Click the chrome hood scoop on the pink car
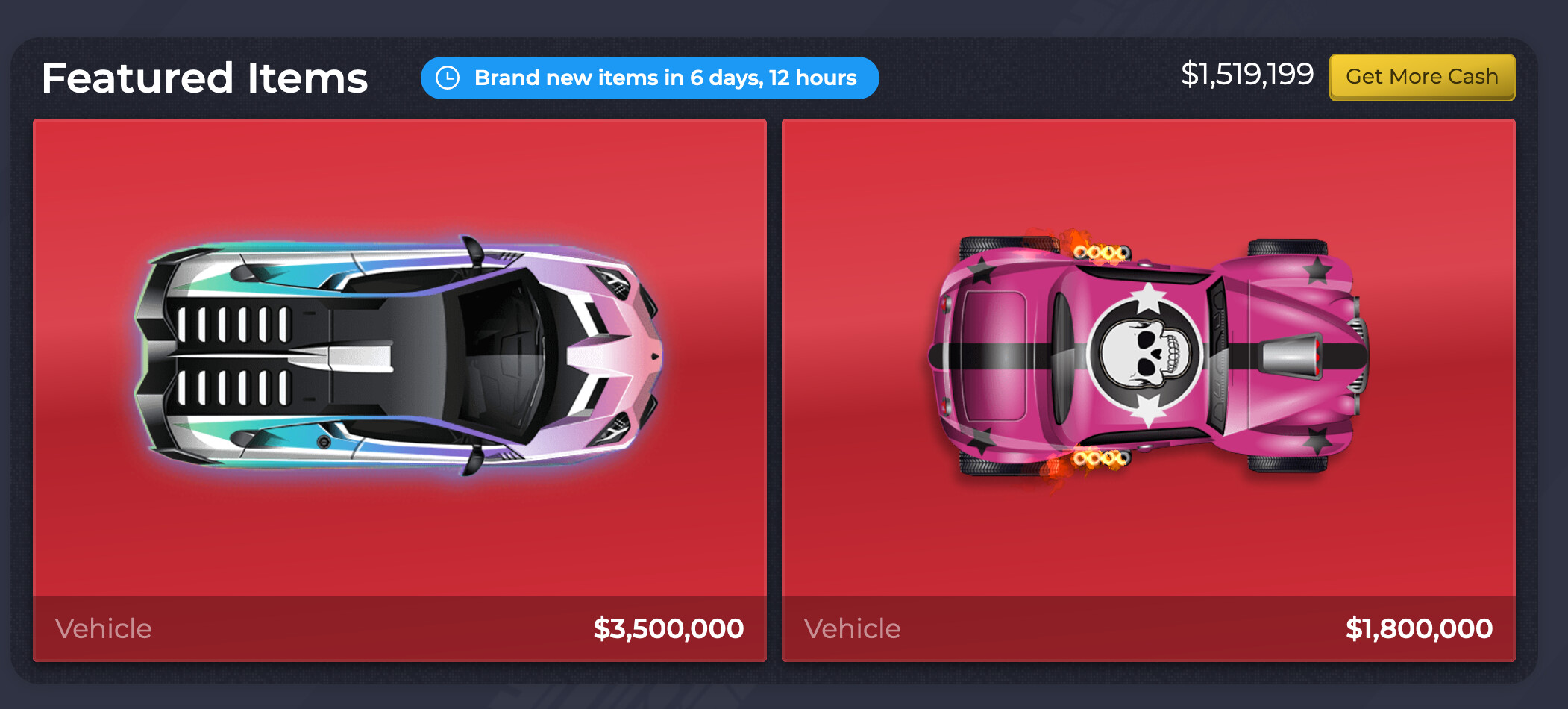The width and height of the screenshot is (1568, 709). point(1290,354)
